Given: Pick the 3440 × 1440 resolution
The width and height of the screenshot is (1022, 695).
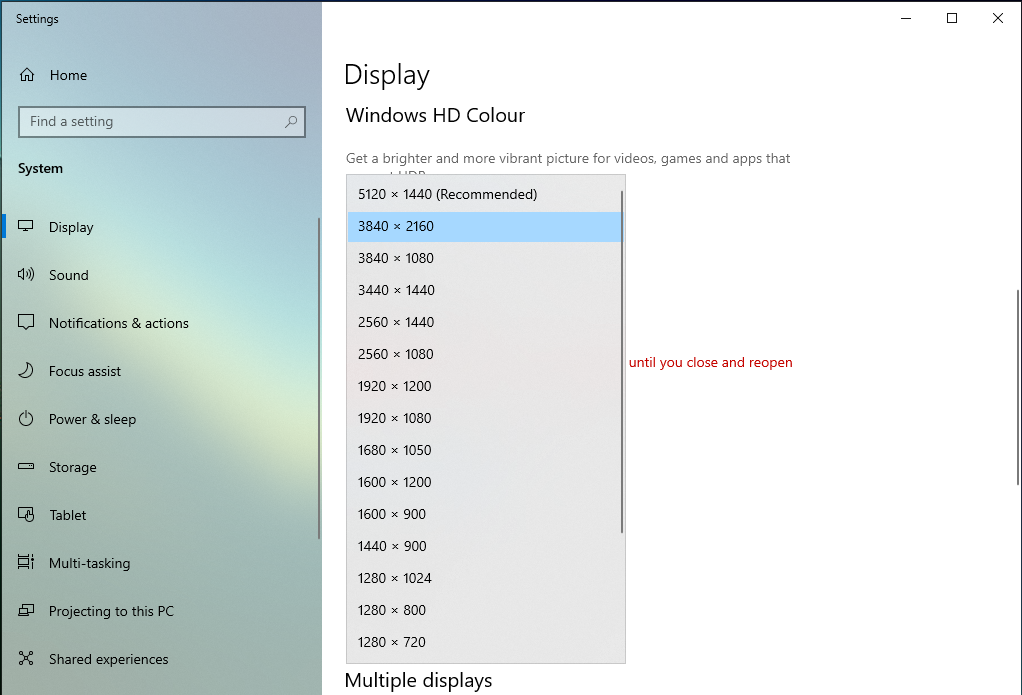Looking at the screenshot, I should [485, 290].
